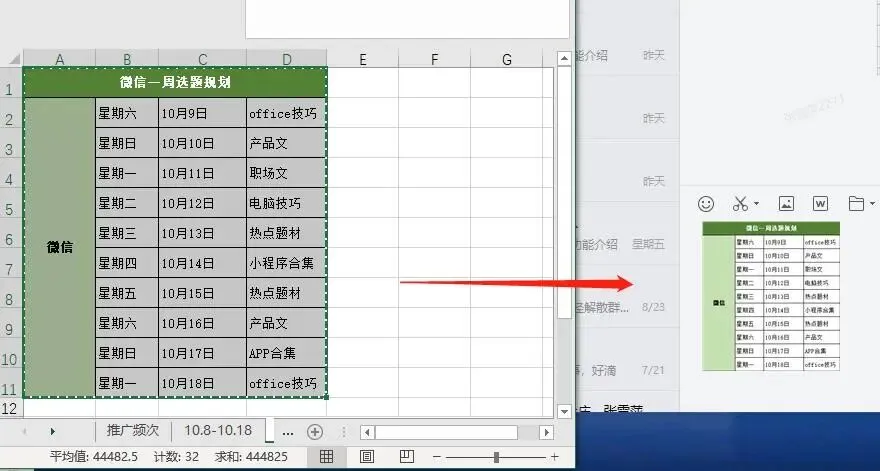Select the 10.8-10.18 sheet tab
This screenshot has height=471, width=880.
pyautogui.click(x=218, y=431)
